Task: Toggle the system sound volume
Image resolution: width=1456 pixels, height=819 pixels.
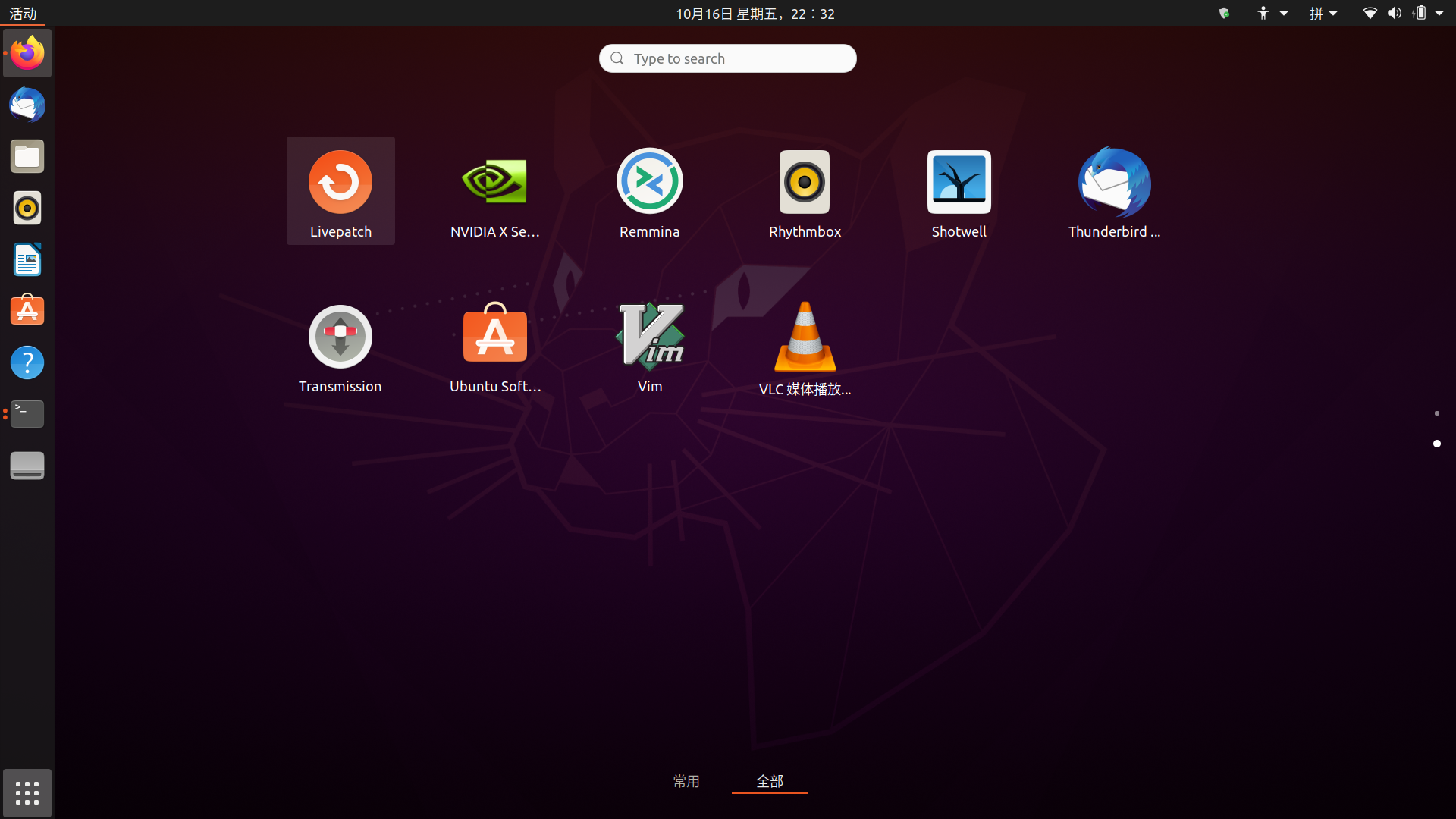Action: 1393,13
